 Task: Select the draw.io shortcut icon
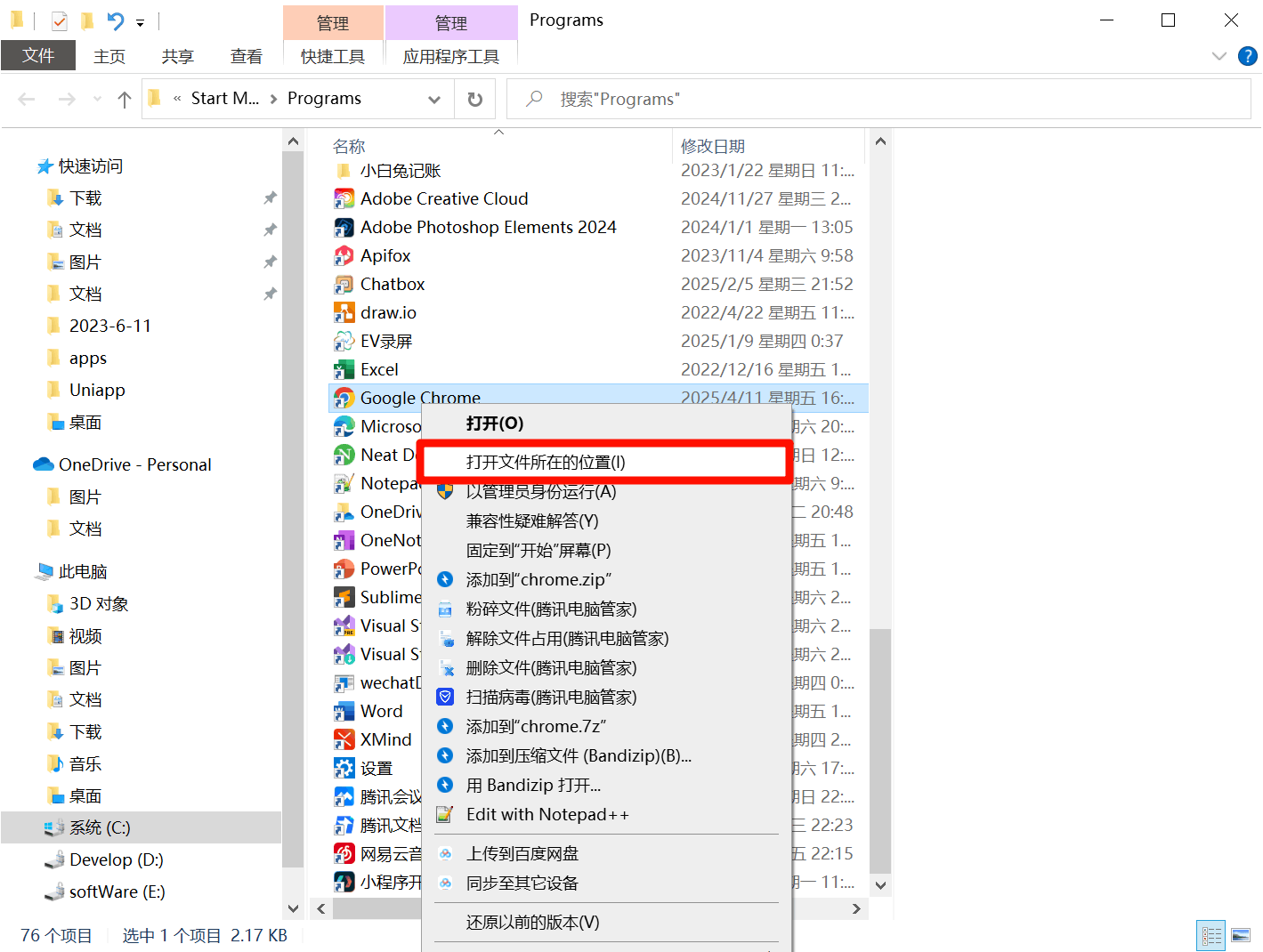[344, 312]
